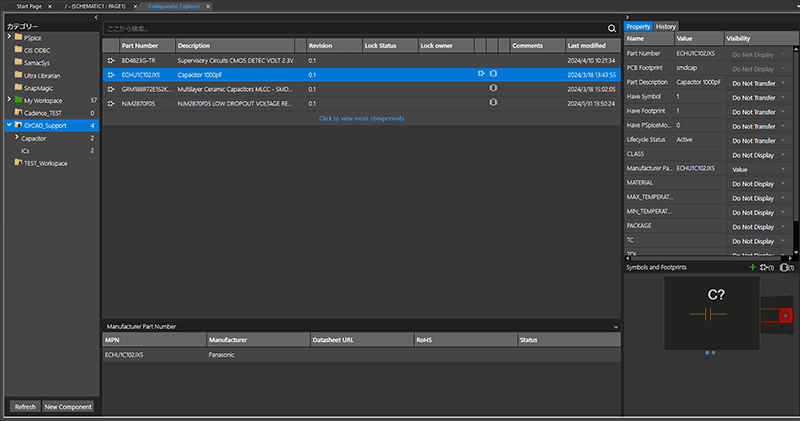Viewport: 800px width, 421px height.
Task: Click symbol icon in GRM188R72E152K row
Action: (111, 89)
